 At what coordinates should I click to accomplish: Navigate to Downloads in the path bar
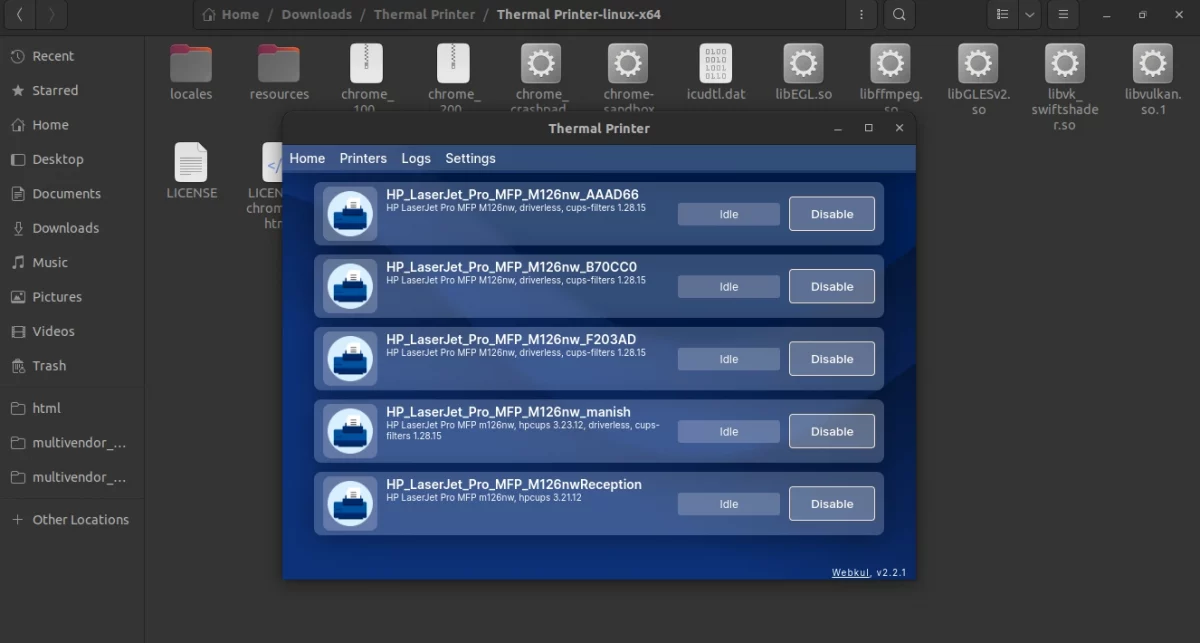[x=317, y=14]
